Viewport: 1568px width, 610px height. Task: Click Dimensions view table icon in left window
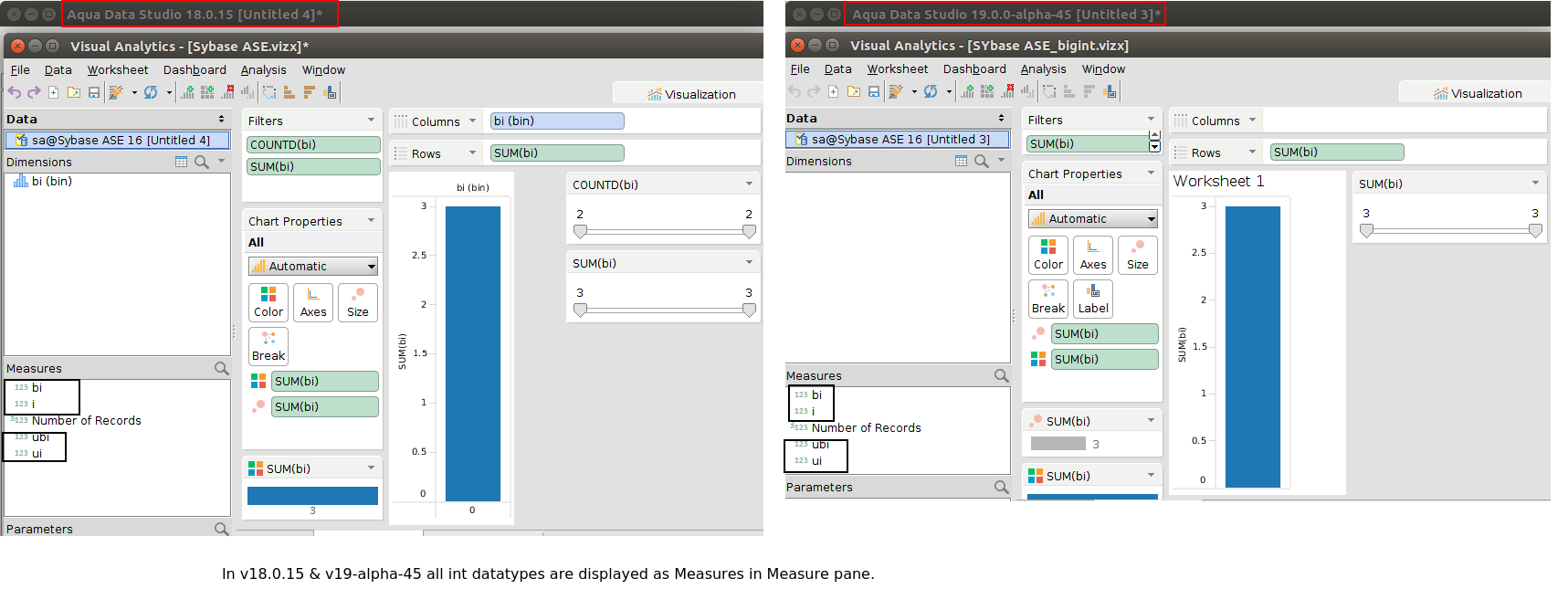[181, 162]
